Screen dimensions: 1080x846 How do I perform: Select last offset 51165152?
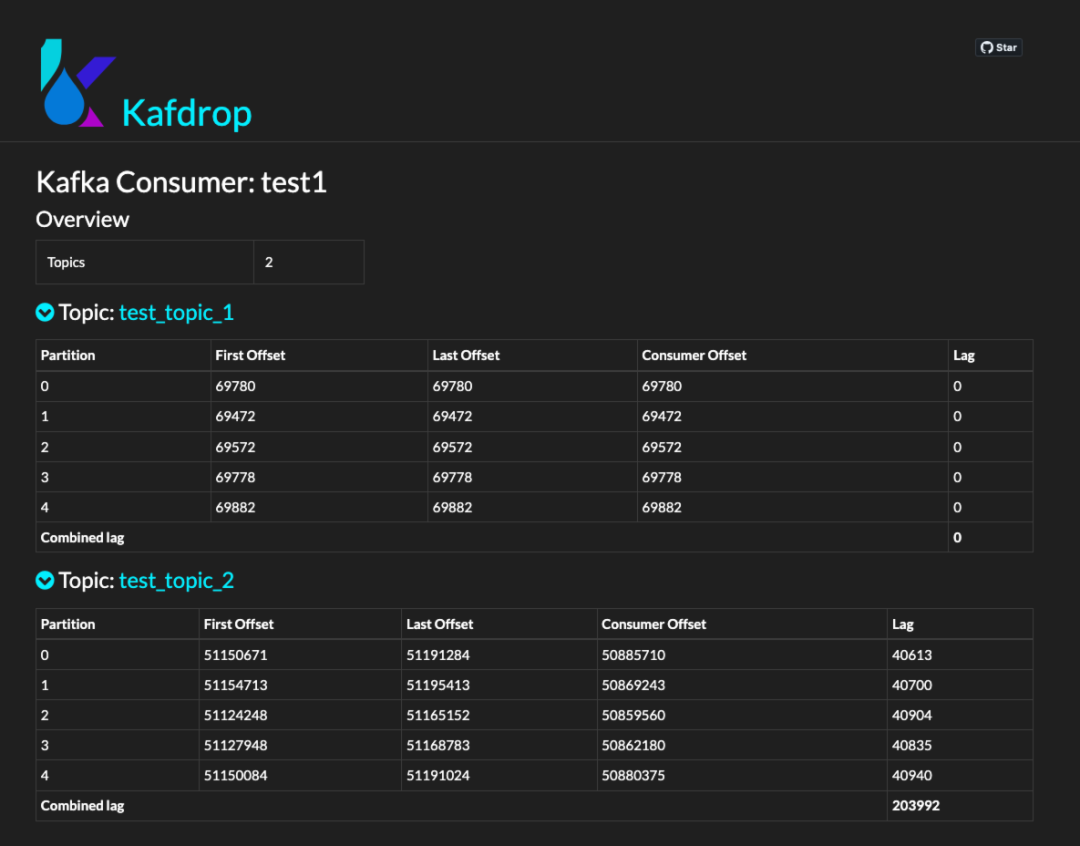click(x=438, y=715)
